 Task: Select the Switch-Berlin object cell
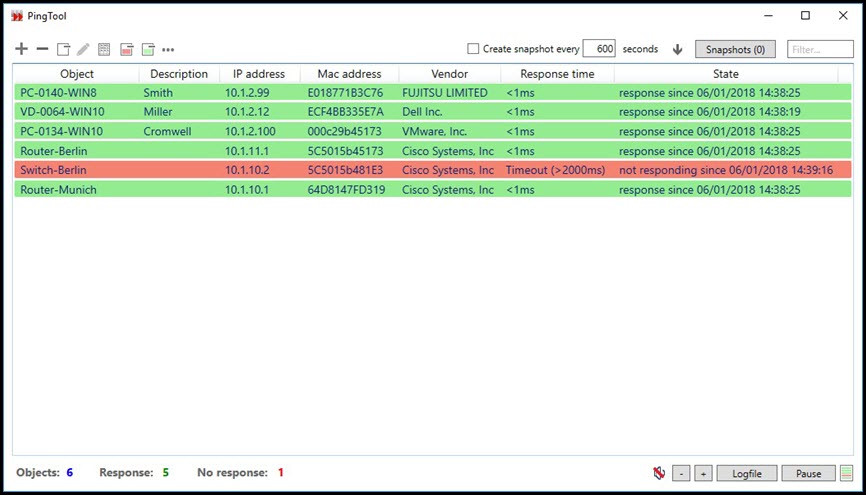coord(54,170)
